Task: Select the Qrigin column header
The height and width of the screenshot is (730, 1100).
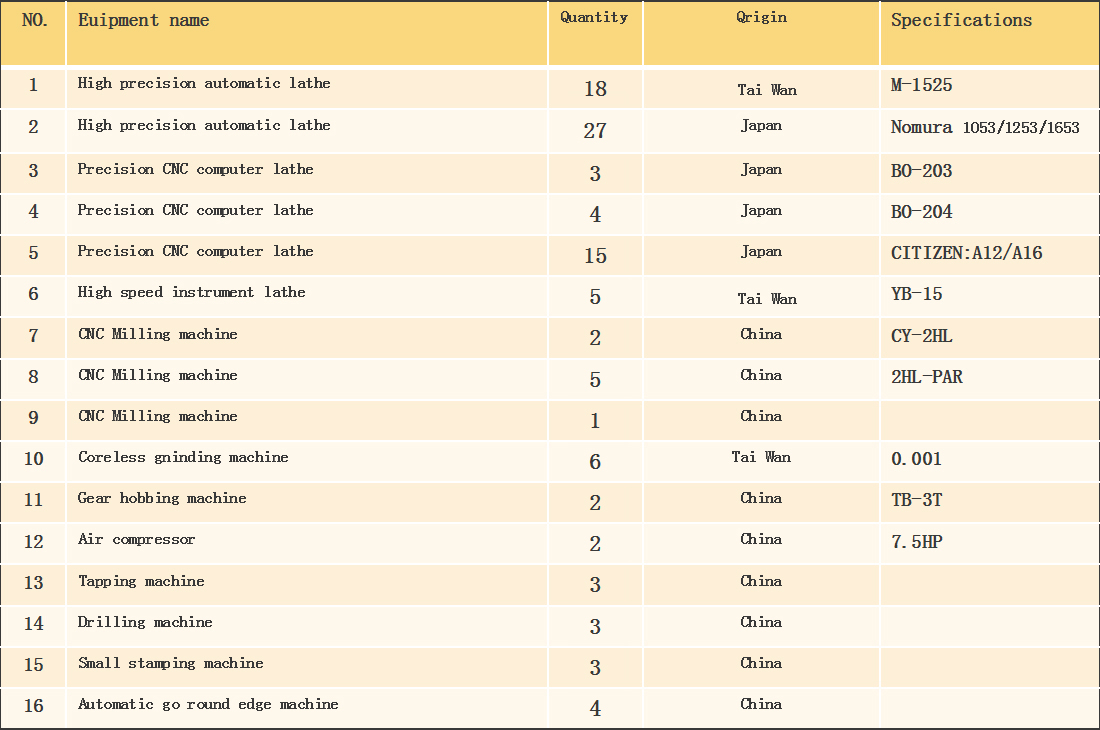Action: [x=761, y=18]
